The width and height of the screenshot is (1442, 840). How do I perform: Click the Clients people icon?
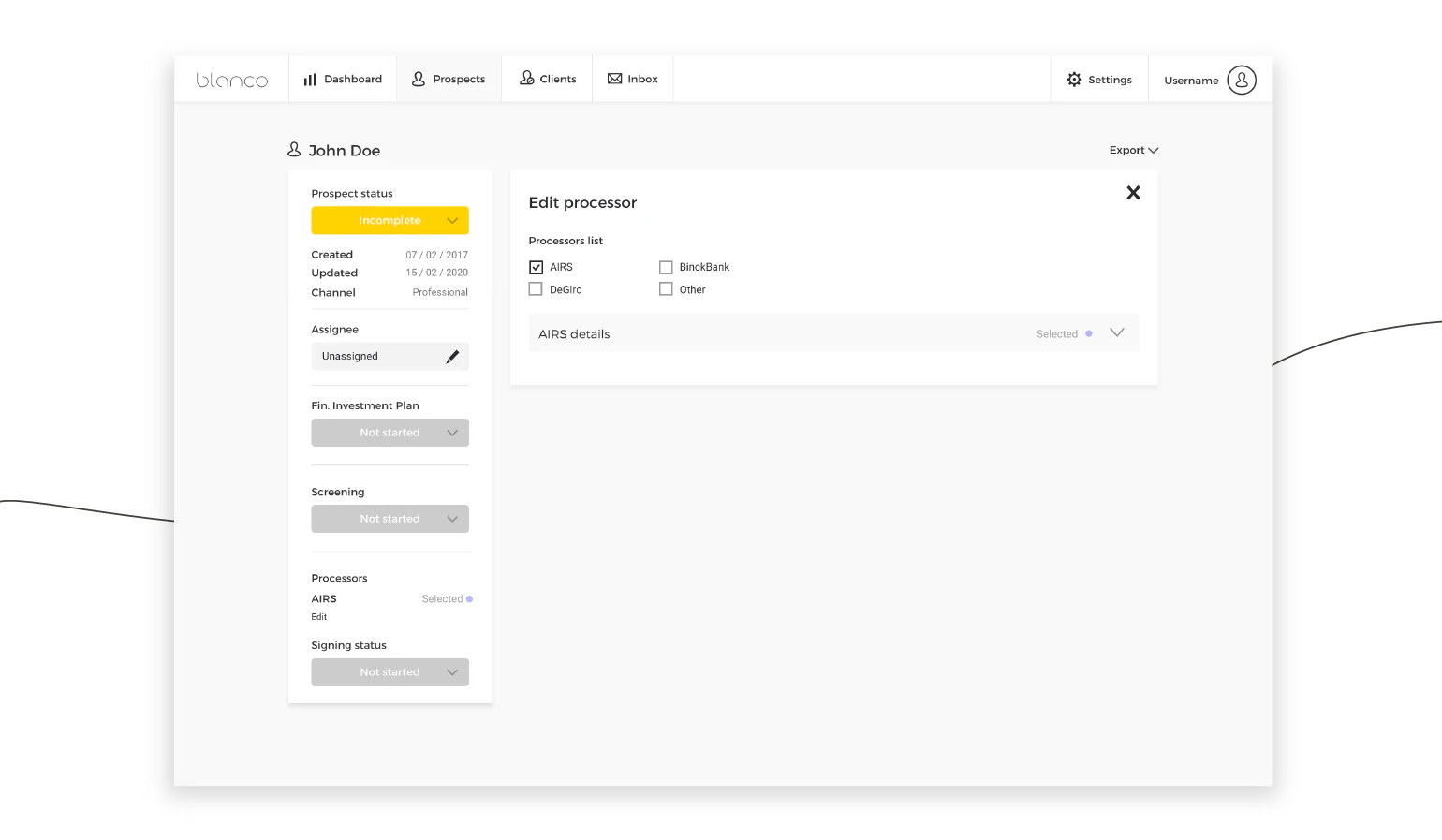click(527, 78)
